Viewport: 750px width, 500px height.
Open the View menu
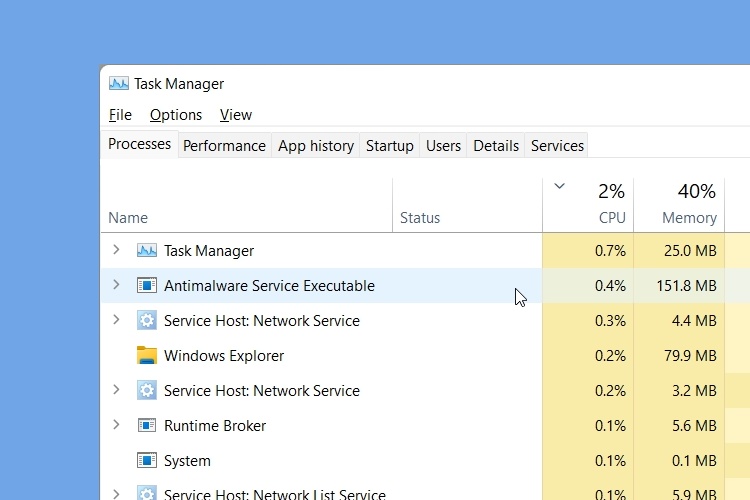[236, 115]
